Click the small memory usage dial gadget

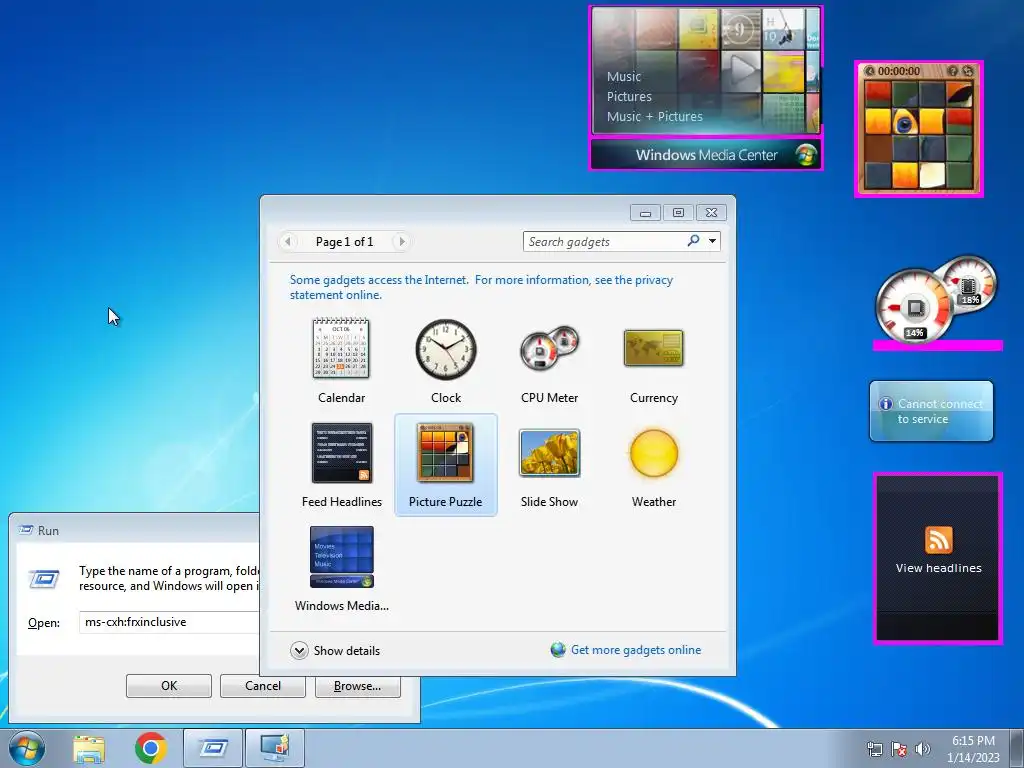tap(971, 285)
